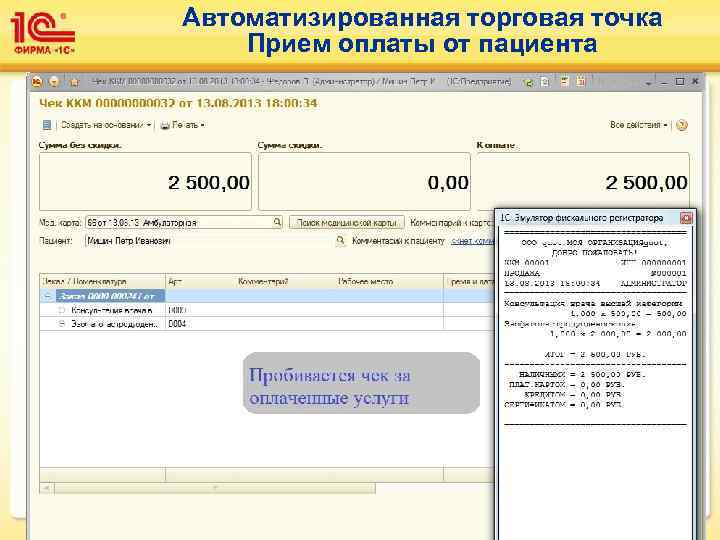Click the magnifier icon in the Мед. карта field
The image size is (720, 540).
click(277, 222)
